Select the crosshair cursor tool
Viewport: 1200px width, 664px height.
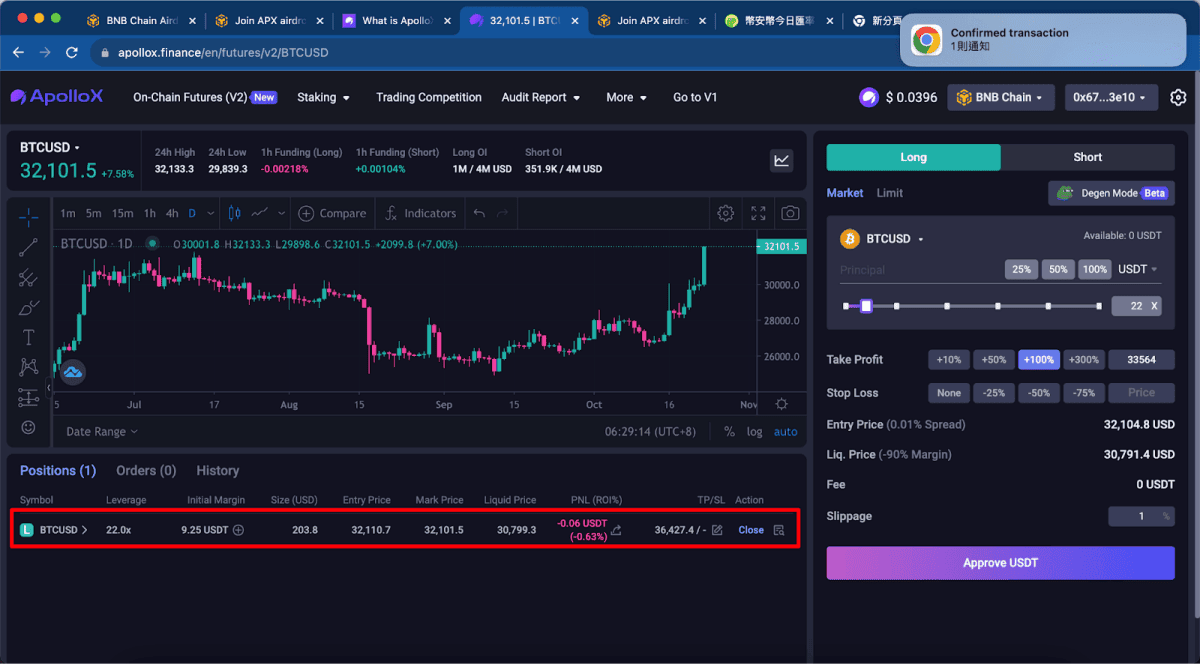click(x=28, y=216)
